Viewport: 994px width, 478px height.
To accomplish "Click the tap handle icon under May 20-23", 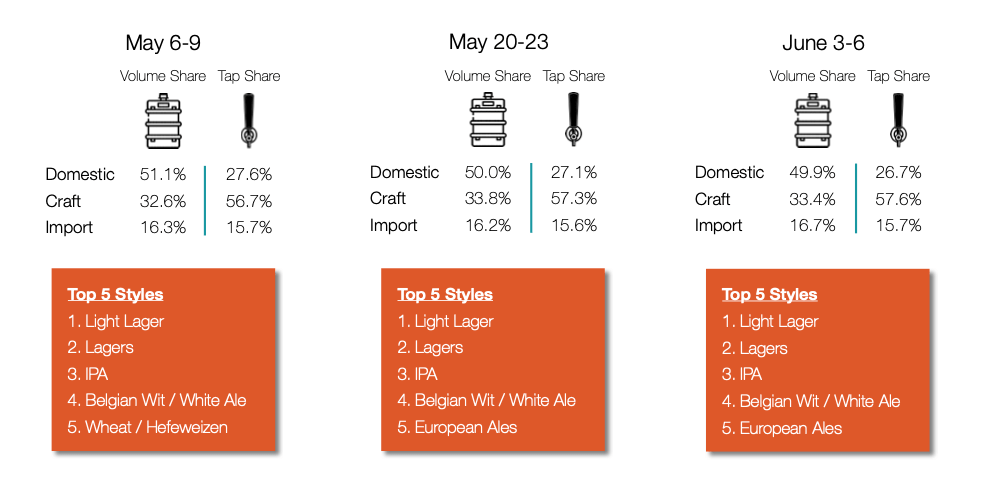I will 574,119.
